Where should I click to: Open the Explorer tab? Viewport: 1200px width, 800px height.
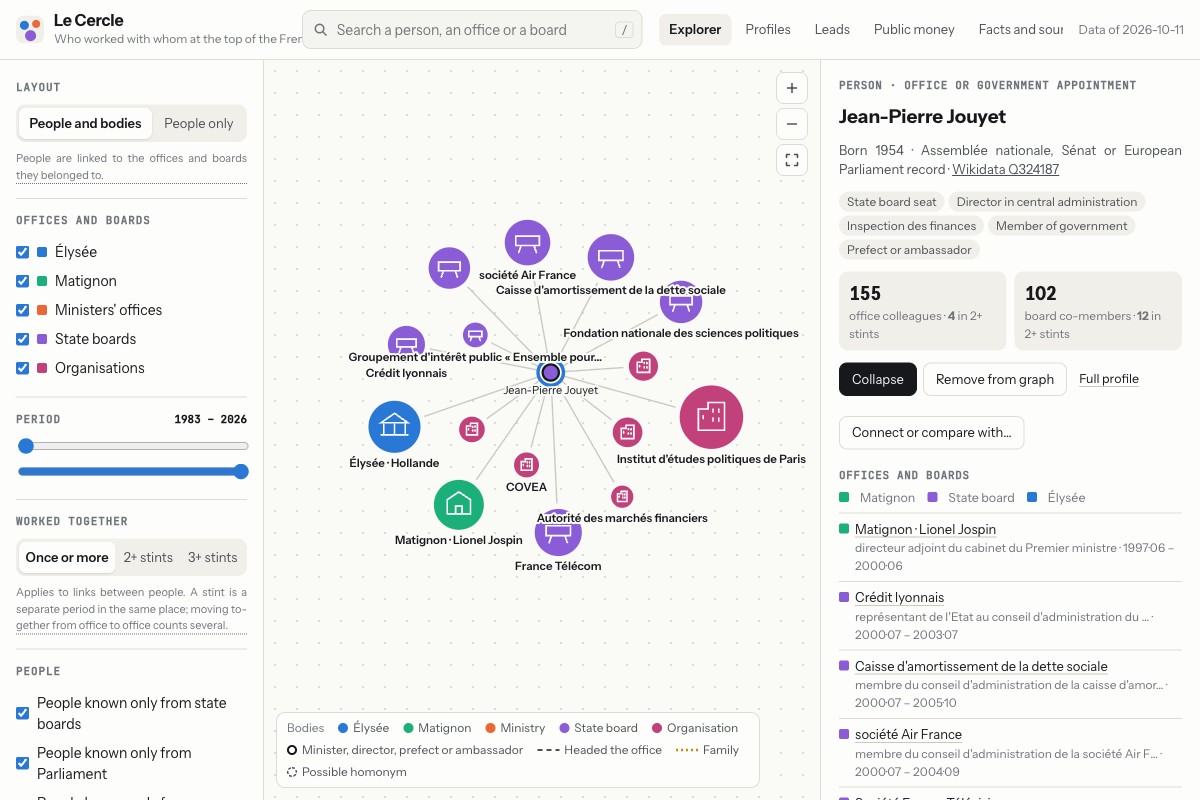(x=695, y=29)
